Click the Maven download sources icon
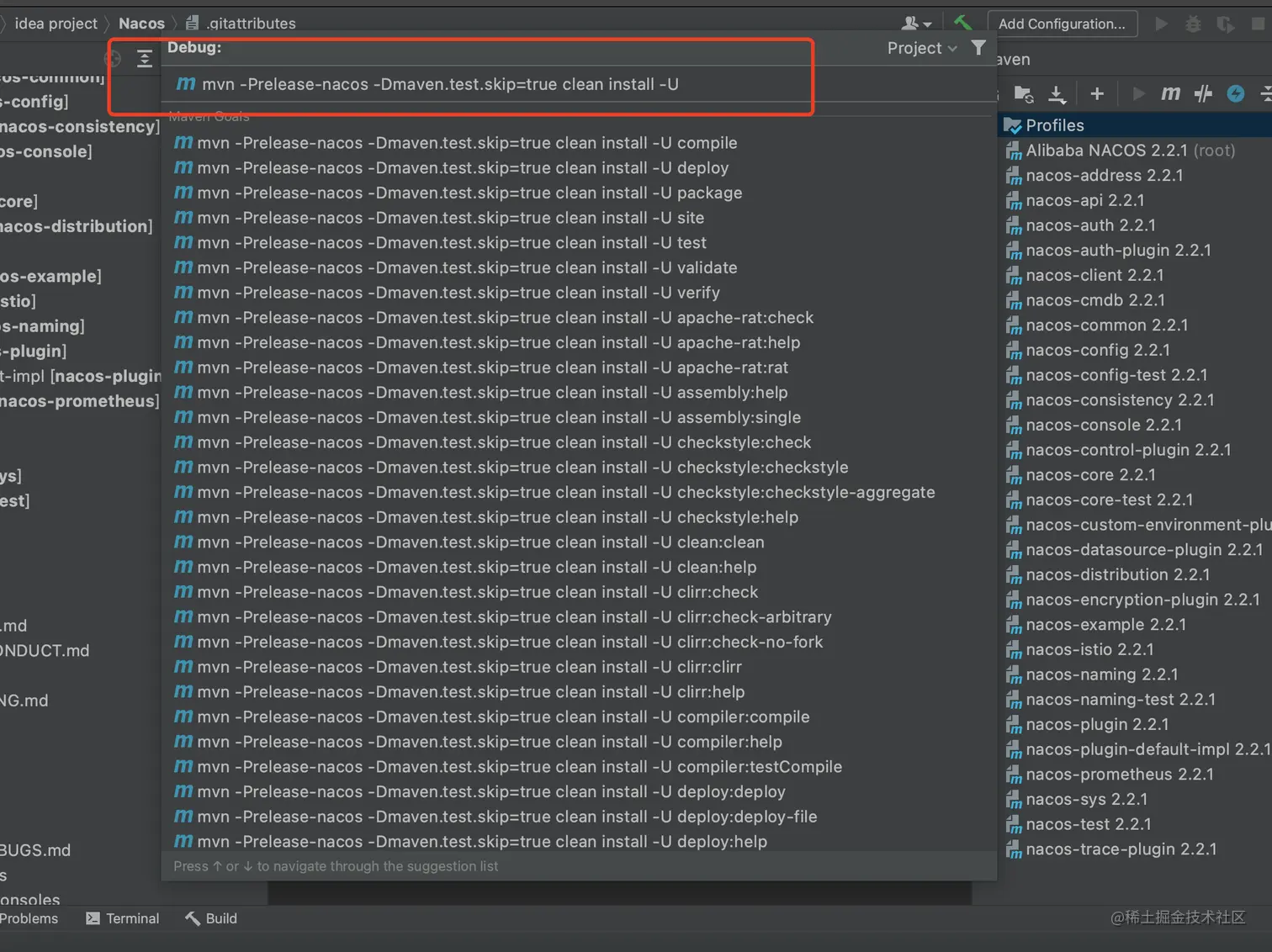1272x952 pixels. pos(1057,93)
